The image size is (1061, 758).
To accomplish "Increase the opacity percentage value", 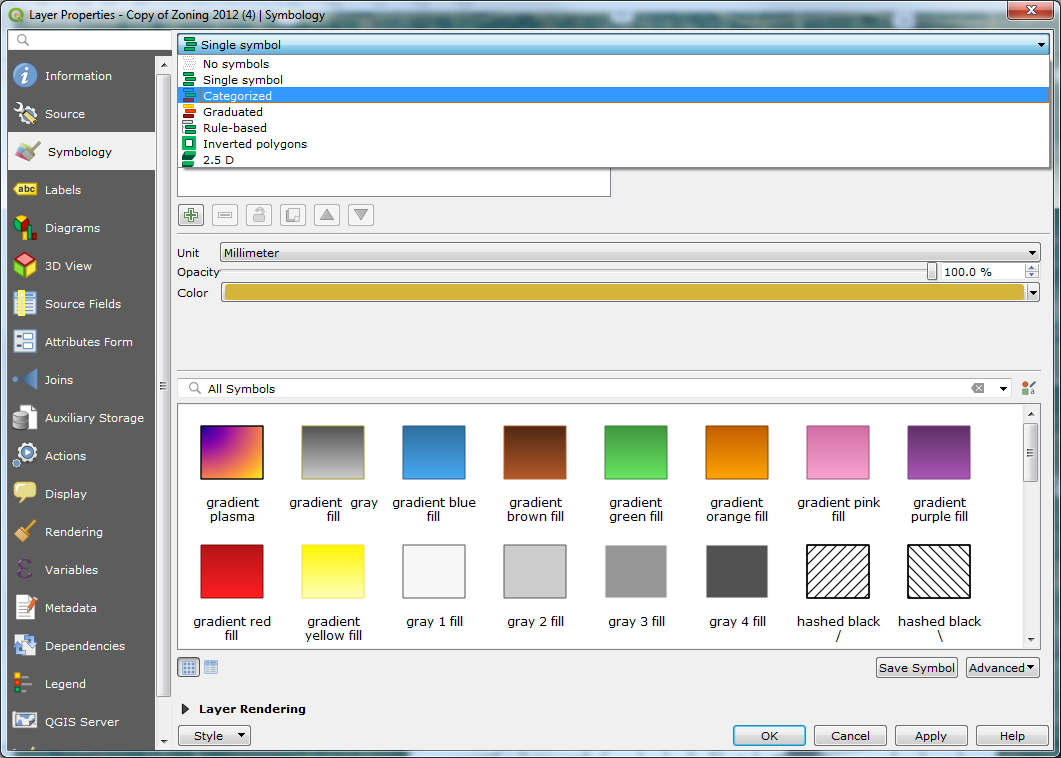I will pyautogui.click(x=1031, y=268).
